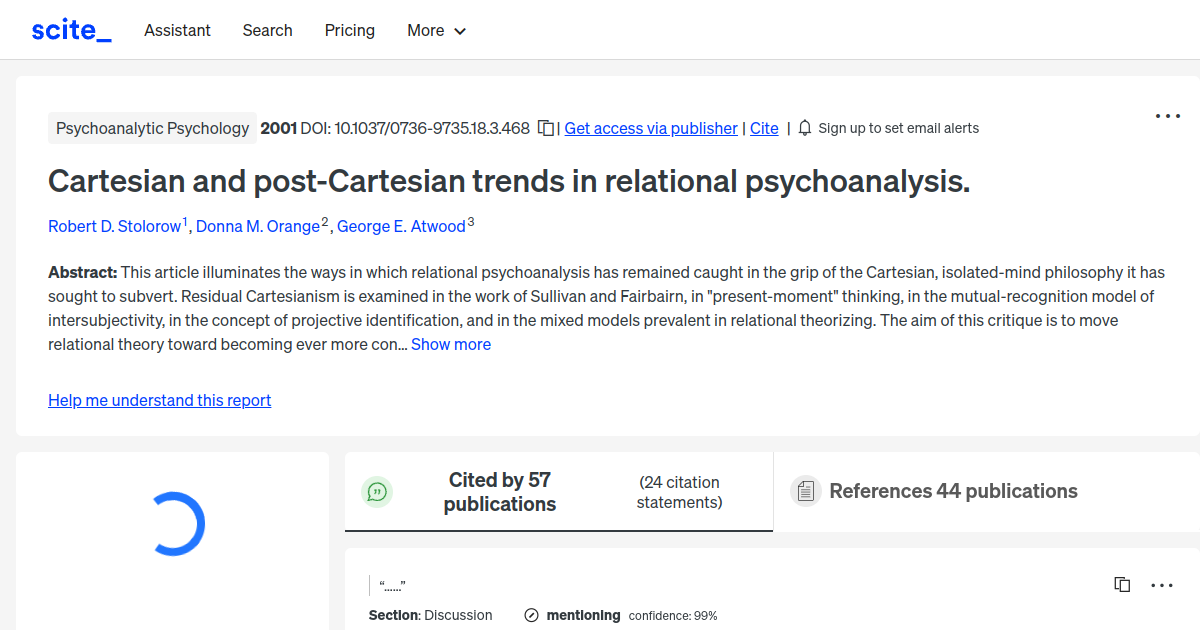Open the ellipsis menu at the top right
Image resolution: width=1200 pixels, height=630 pixels.
(1167, 116)
